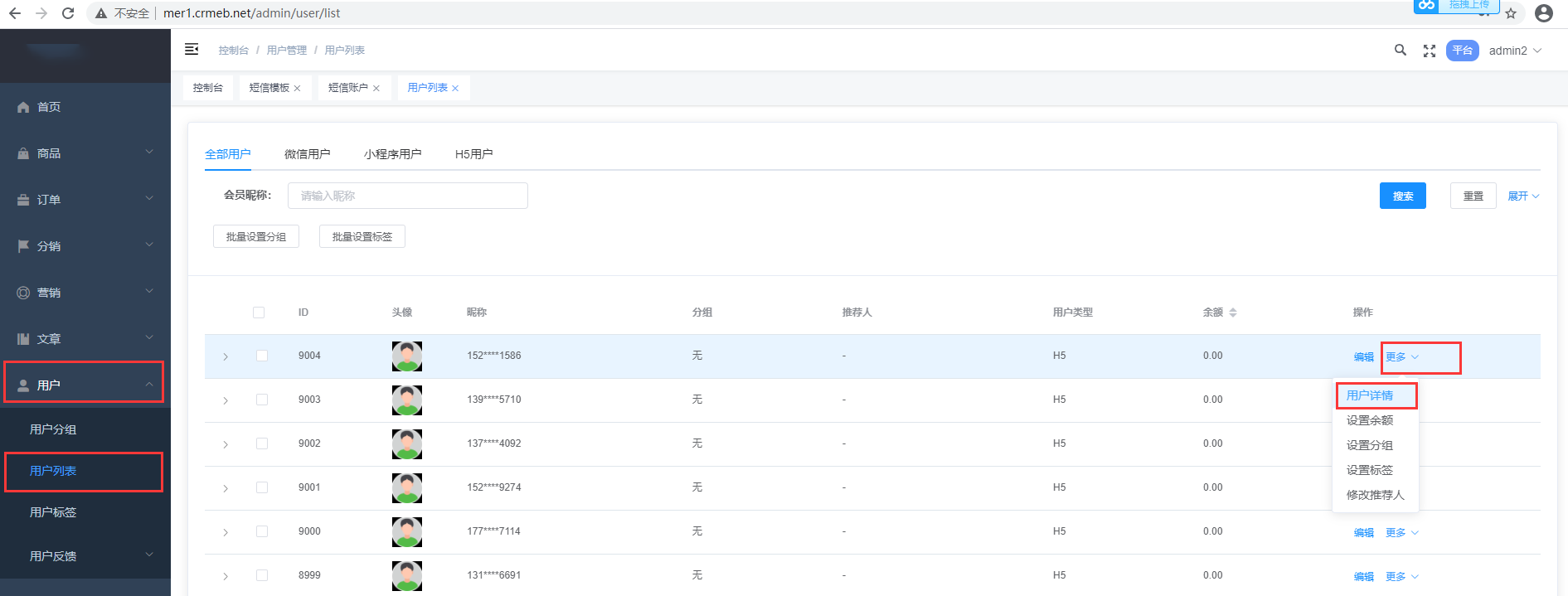Reload the page with browser refresh icon
This screenshot has height=596, width=1568.
[x=68, y=13]
